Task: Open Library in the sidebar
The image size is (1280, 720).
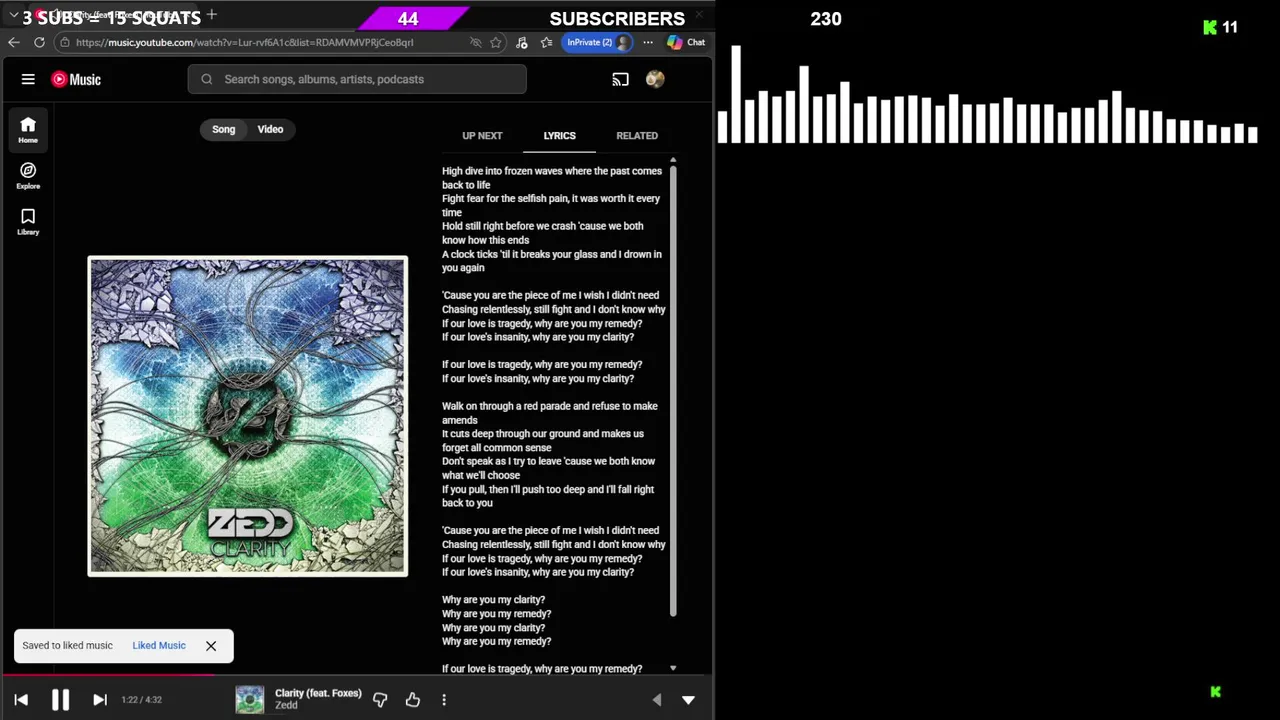Action: point(28,222)
